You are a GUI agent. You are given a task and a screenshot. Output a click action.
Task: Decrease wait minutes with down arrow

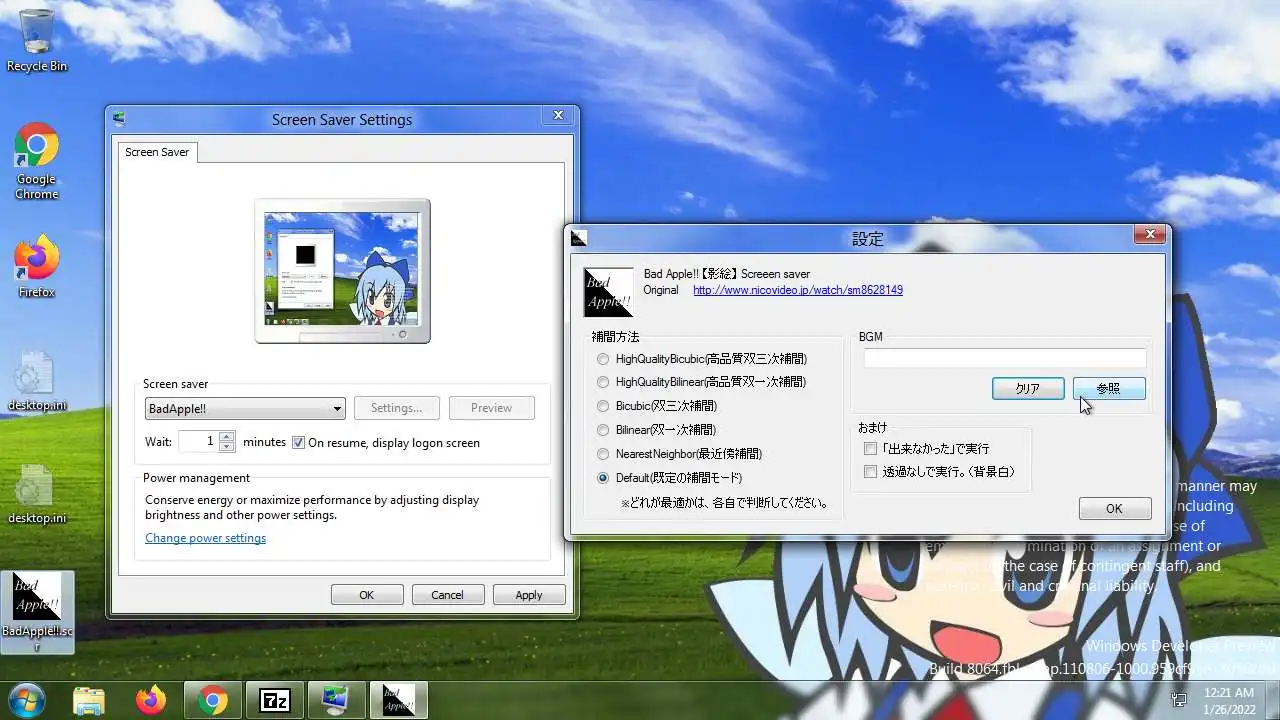pyautogui.click(x=227, y=447)
